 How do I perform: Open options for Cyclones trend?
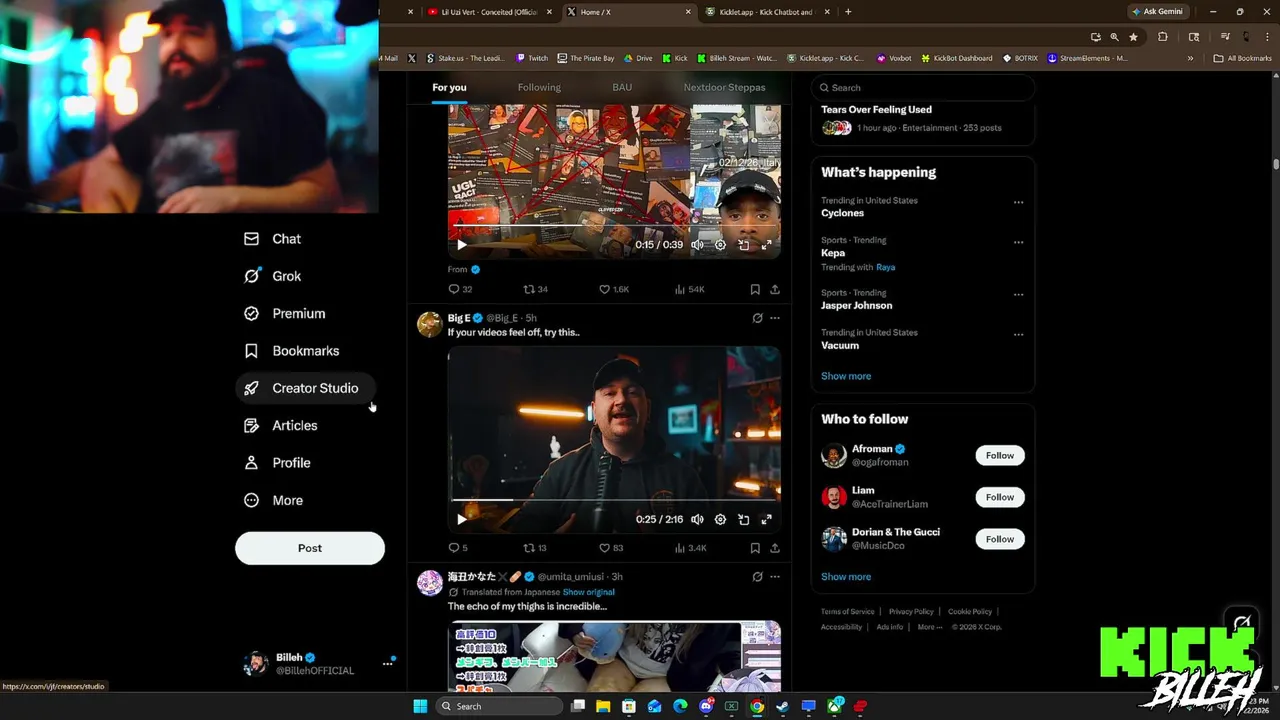1018,202
